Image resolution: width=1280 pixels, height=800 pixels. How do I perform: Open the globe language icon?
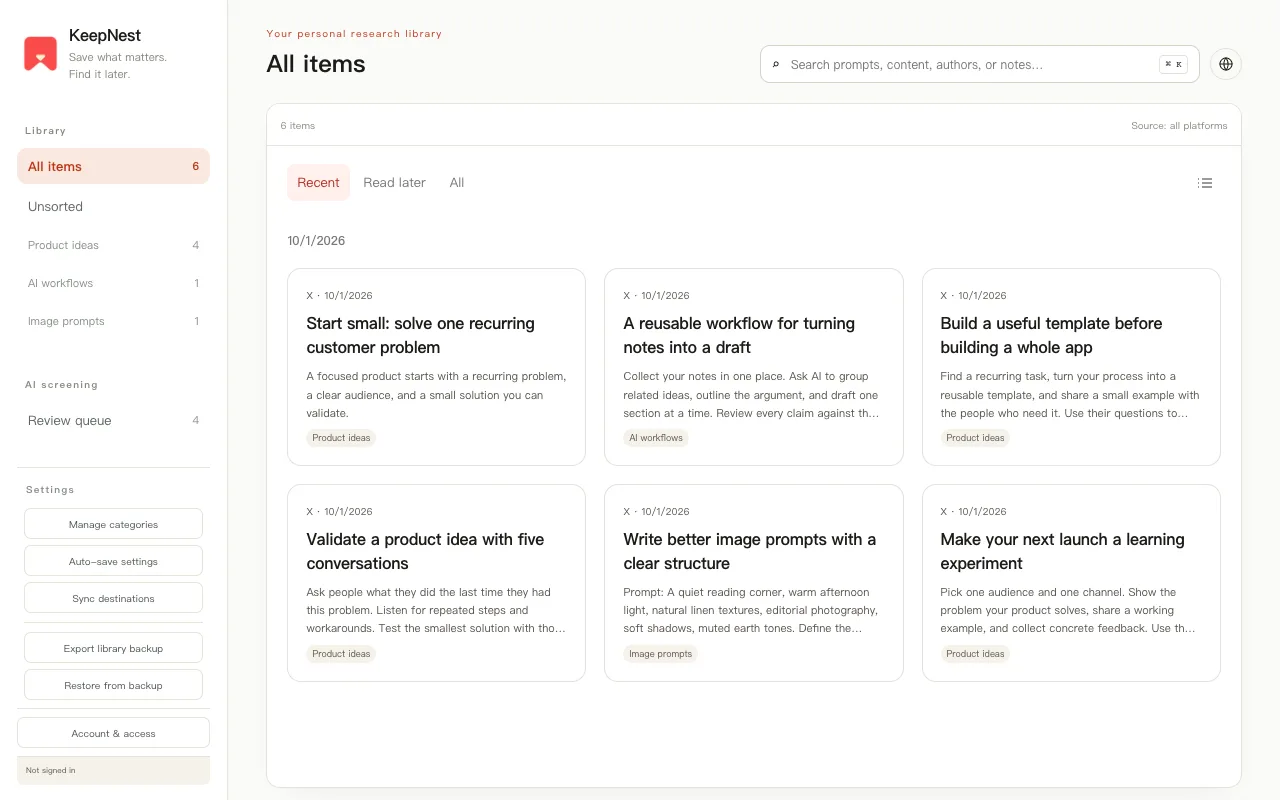[1226, 64]
